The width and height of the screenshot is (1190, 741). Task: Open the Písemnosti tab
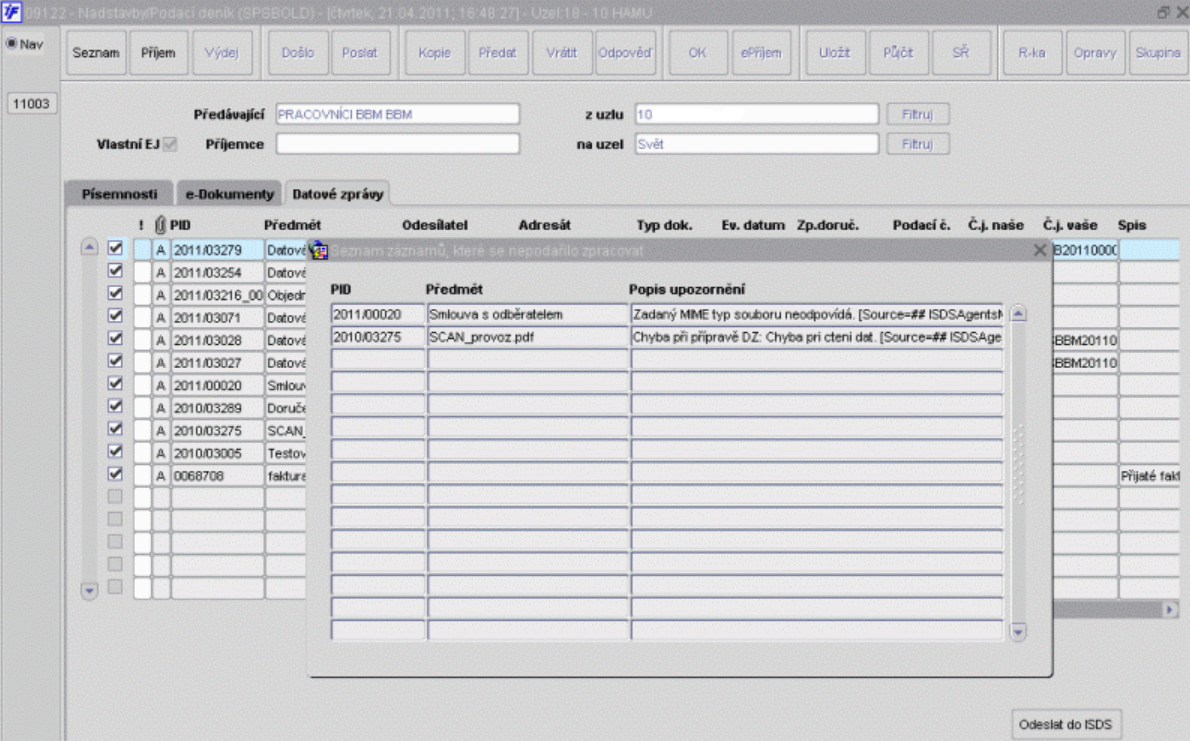click(120, 194)
